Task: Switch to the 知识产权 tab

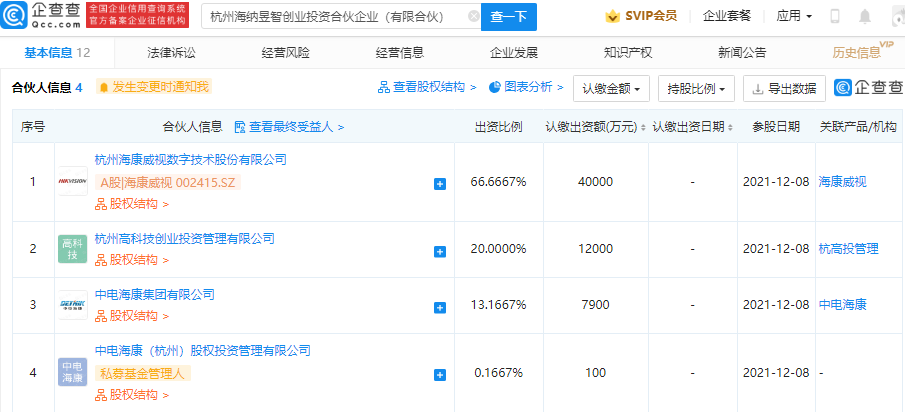Action: coord(628,52)
